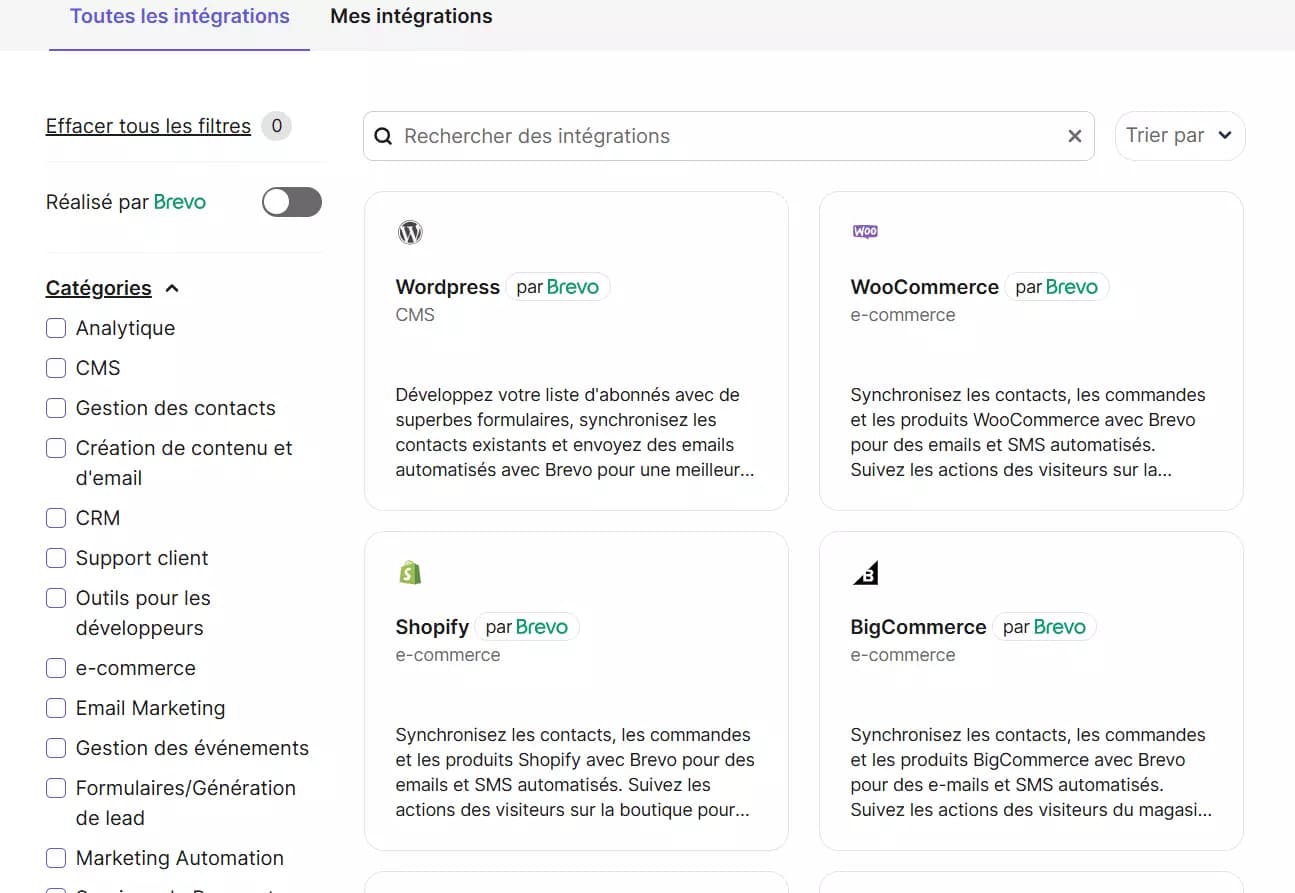The width and height of the screenshot is (1295, 893).
Task: Open the WooCommerce integration title
Action: coord(925,287)
